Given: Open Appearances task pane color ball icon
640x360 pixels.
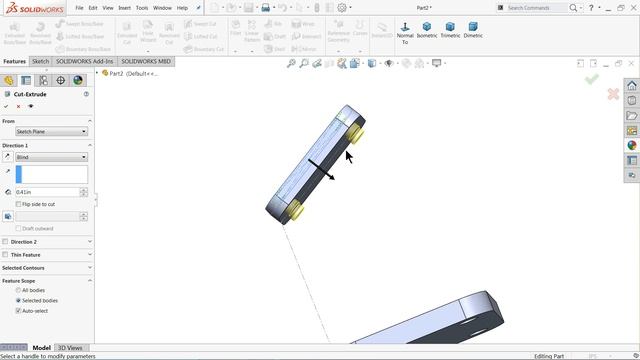Looking at the screenshot, I should pyautogui.click(x=632, y=145).
